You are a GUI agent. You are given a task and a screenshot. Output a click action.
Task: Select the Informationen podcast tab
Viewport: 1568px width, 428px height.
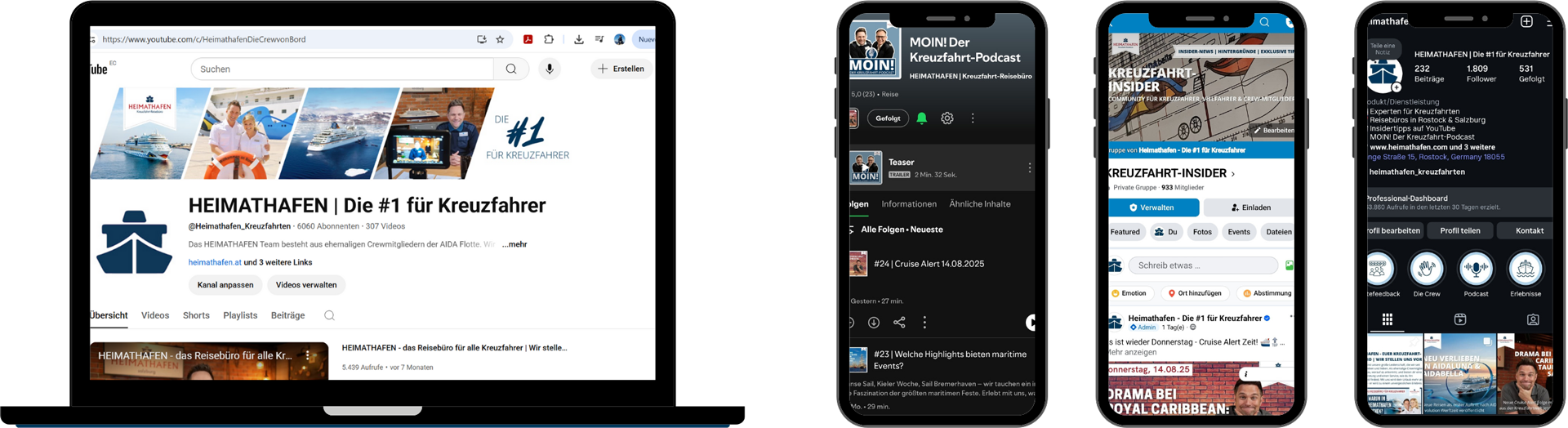coord(909,204)
